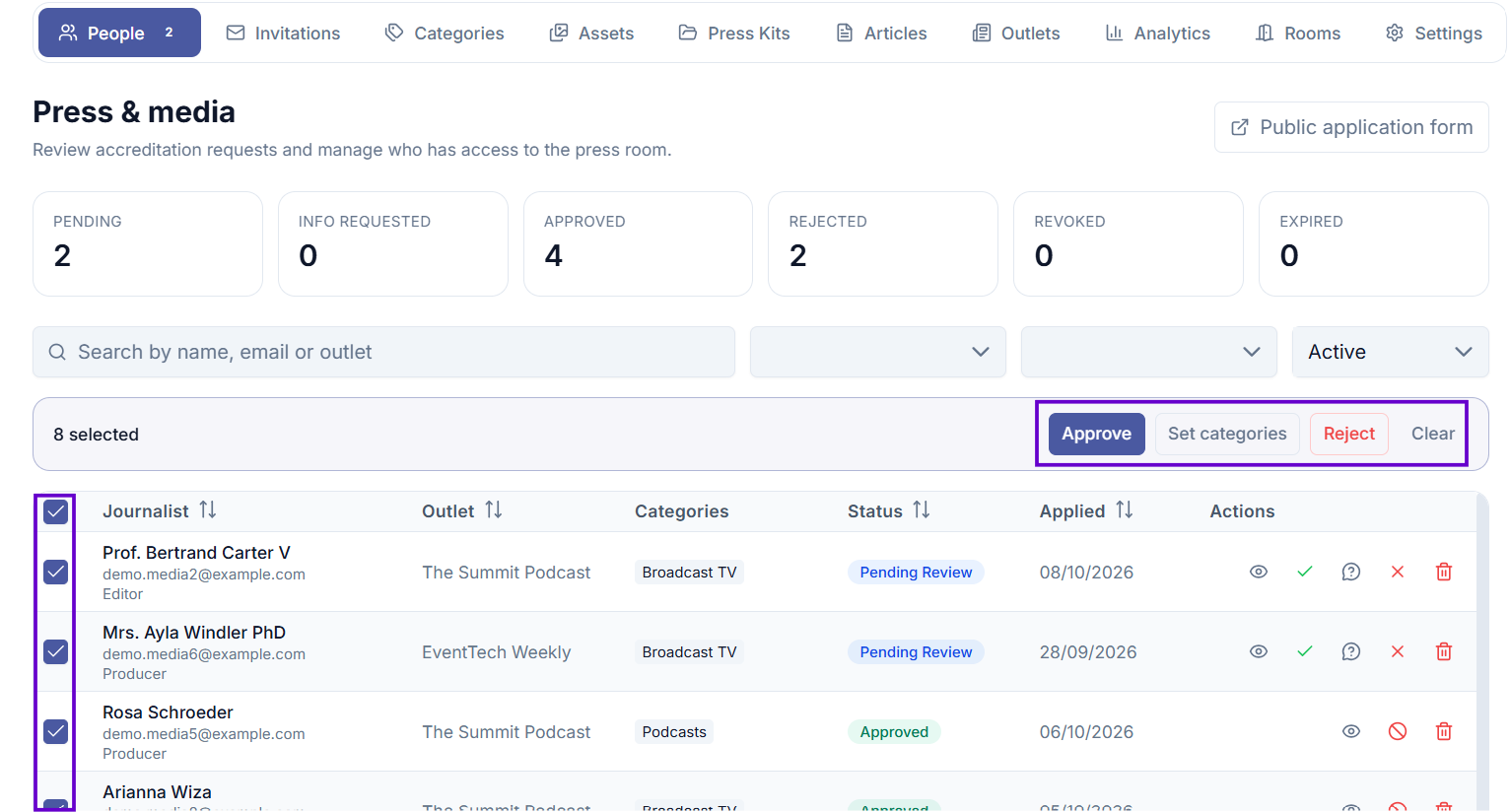Approve the 8 selected applicants
1510x812 pixels.
point(1097,434)
